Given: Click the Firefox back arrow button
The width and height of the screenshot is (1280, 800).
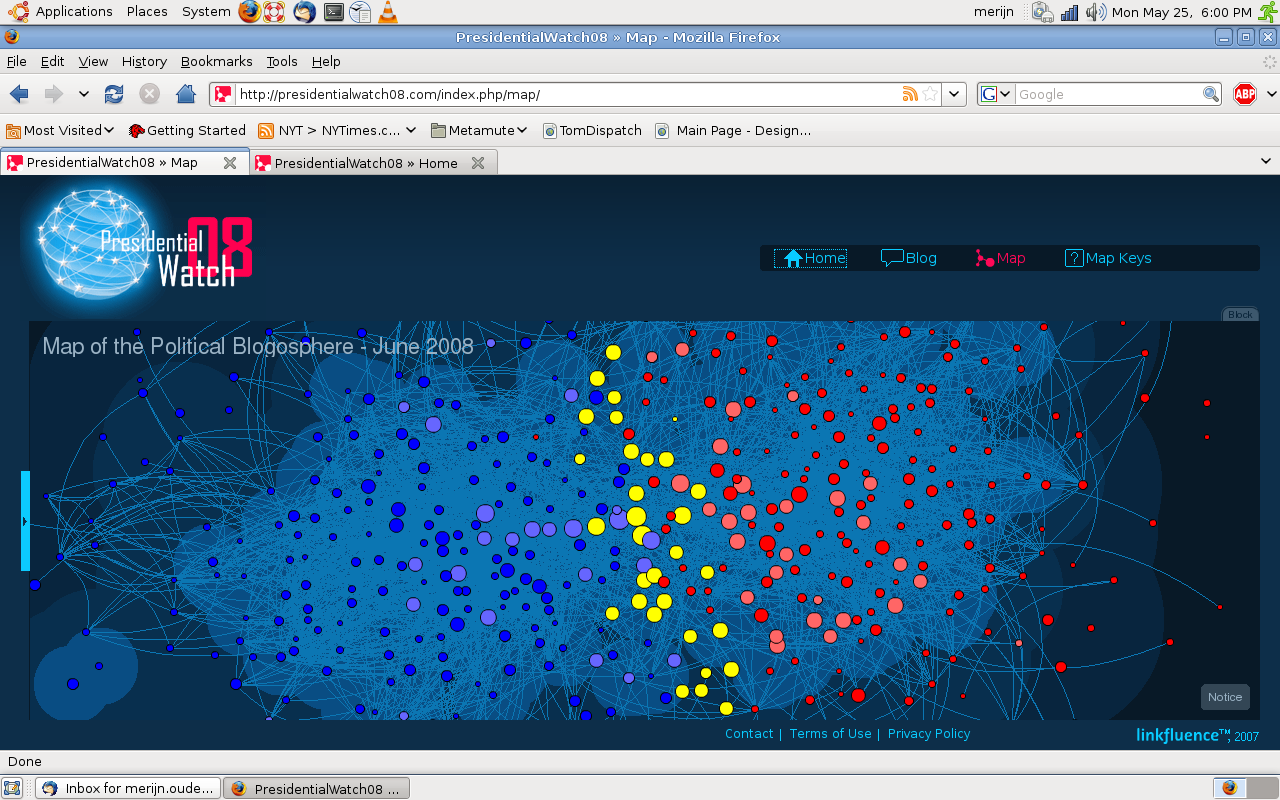Looking at the screenshot, I should [19, 94].
